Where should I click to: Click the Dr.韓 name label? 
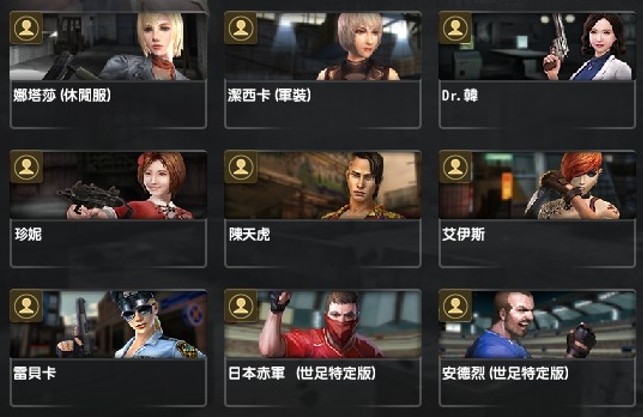[460, 95]
